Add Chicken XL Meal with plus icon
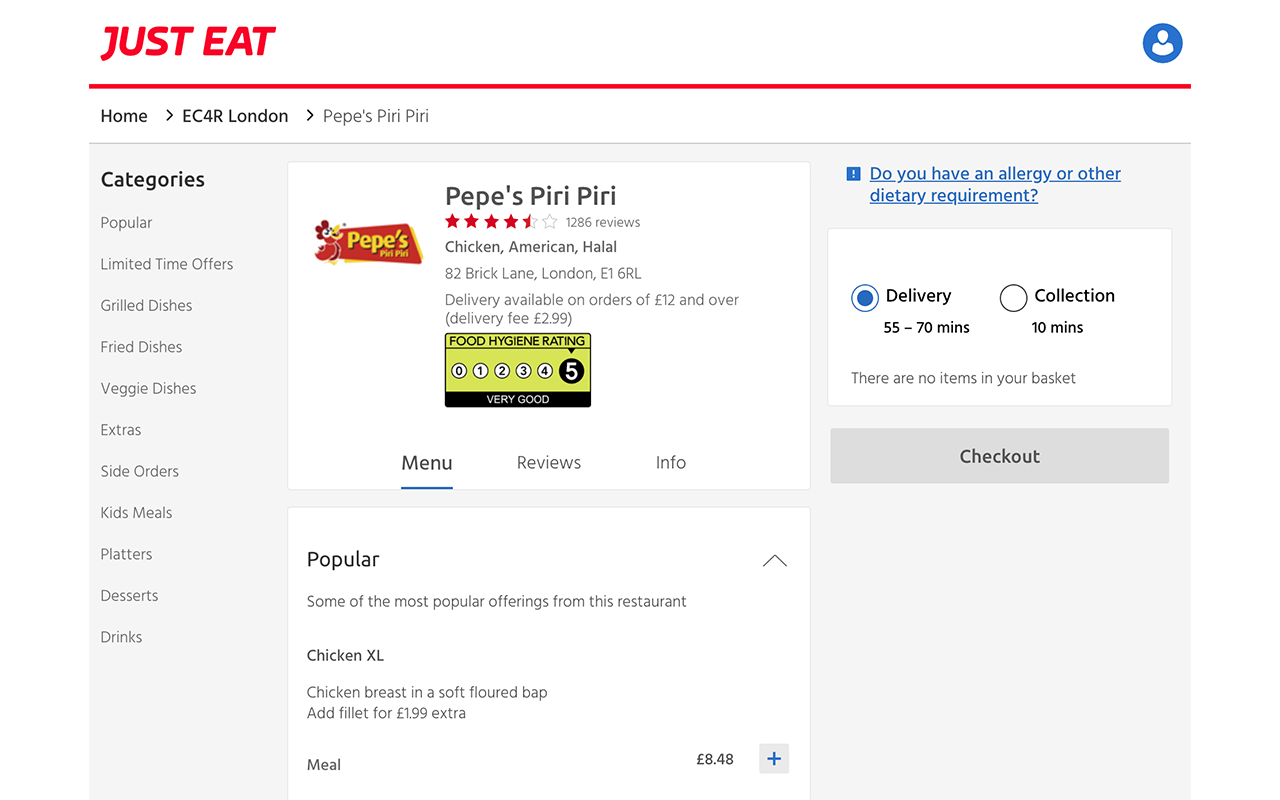 pos(774,759)
